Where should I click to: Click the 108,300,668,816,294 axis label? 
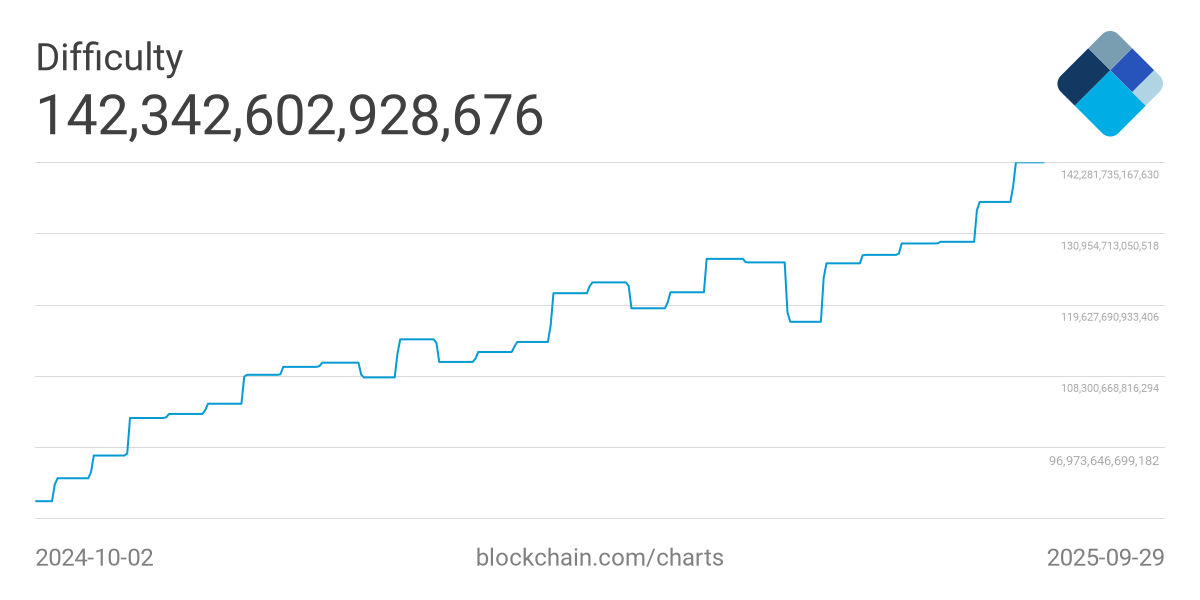tap(1110, 388)
